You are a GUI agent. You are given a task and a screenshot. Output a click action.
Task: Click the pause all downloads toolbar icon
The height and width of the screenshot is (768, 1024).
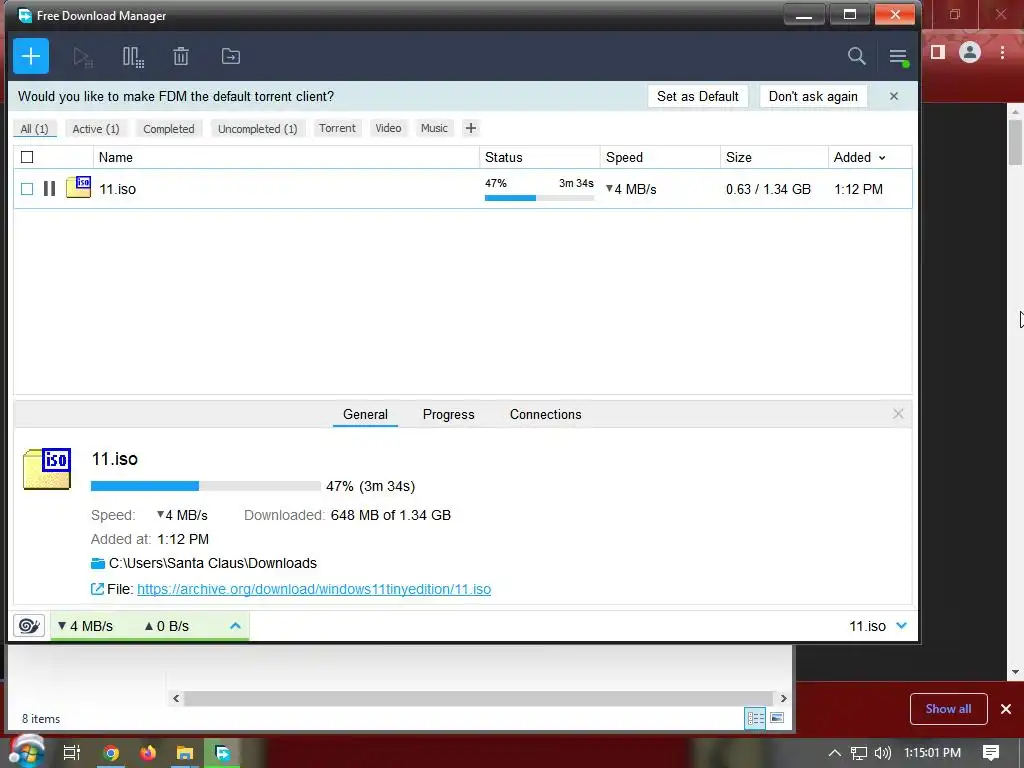[x=133, y=57]
